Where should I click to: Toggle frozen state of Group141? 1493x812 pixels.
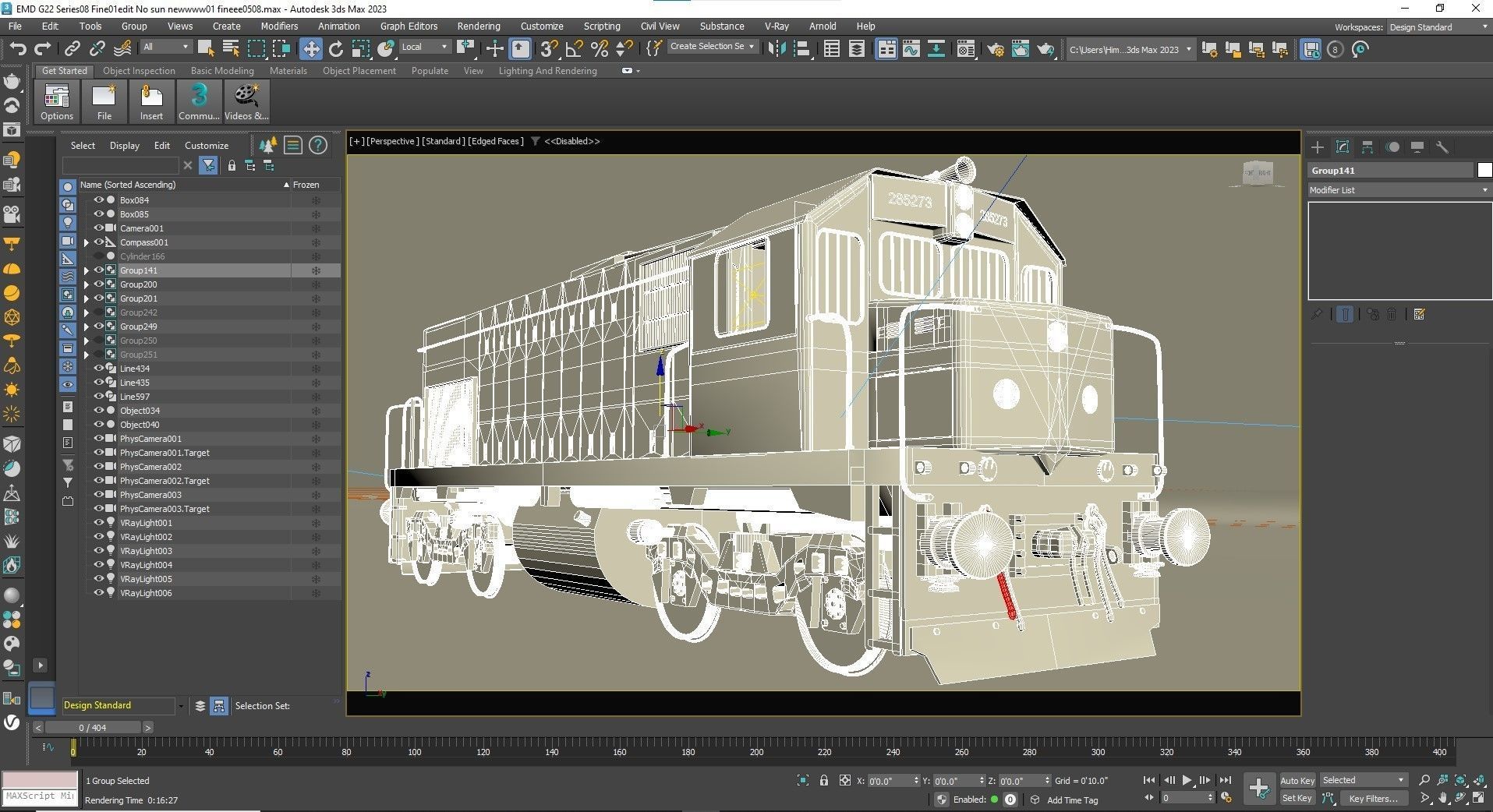(x=316, y=270)
